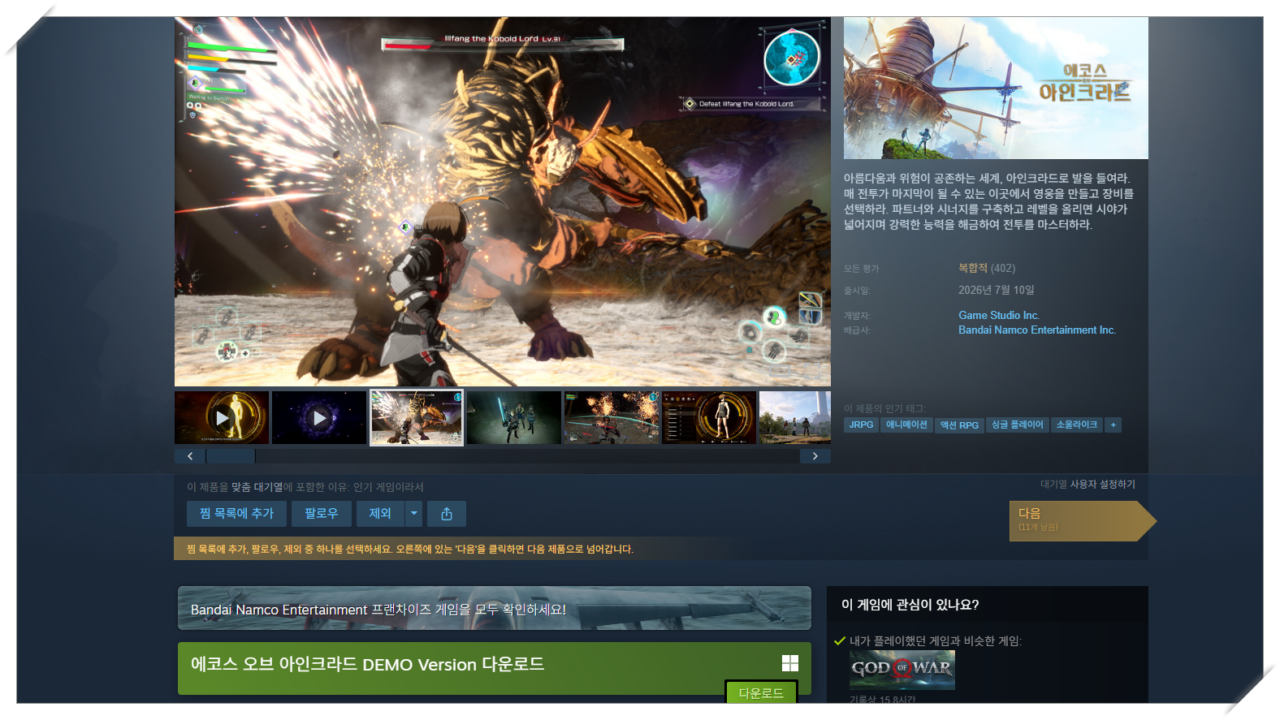Select the 애니메이션 tag
This screenshot has height=720, width=1280.
[907, 425]
